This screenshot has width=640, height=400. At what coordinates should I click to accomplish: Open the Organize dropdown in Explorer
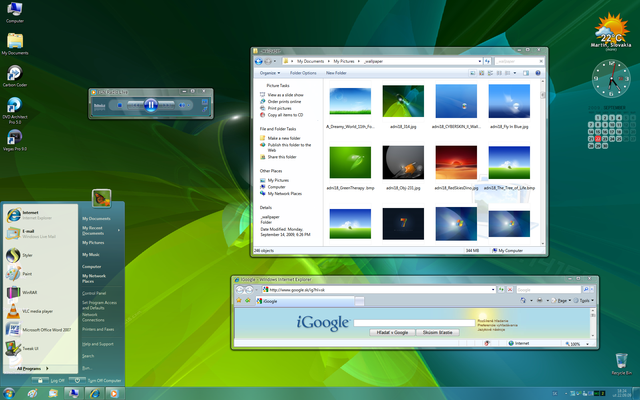click(x=270, y=73)
